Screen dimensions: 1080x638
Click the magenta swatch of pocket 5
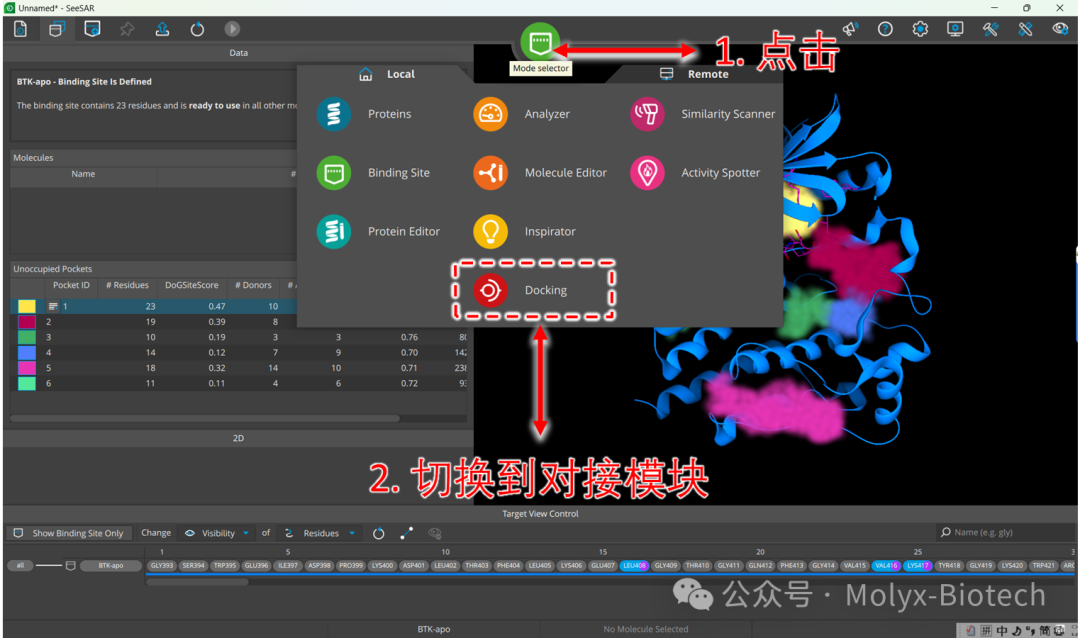click(x=27, y=368)
